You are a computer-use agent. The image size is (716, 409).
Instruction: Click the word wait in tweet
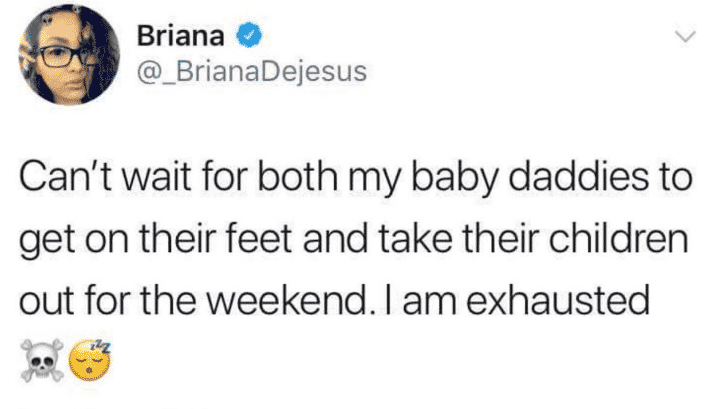coord(156,177)
